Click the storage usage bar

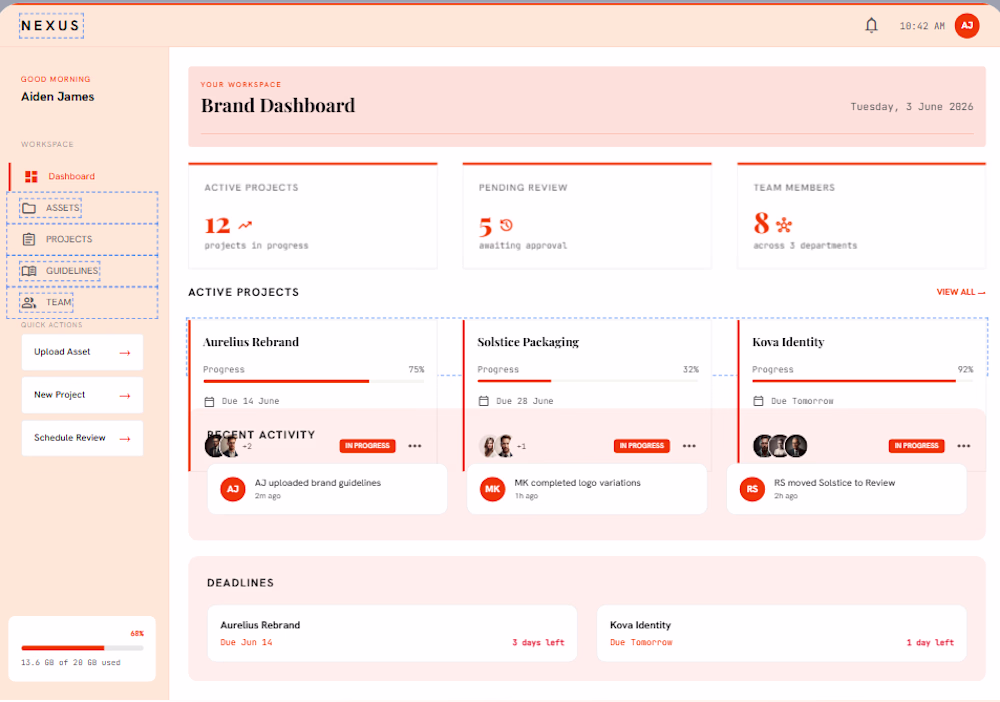[82, 648]
